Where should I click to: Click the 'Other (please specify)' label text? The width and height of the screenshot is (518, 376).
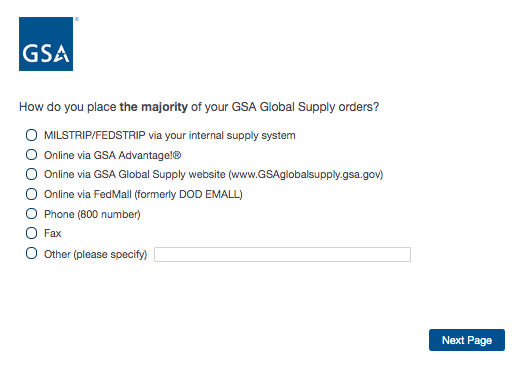(96, 254)
